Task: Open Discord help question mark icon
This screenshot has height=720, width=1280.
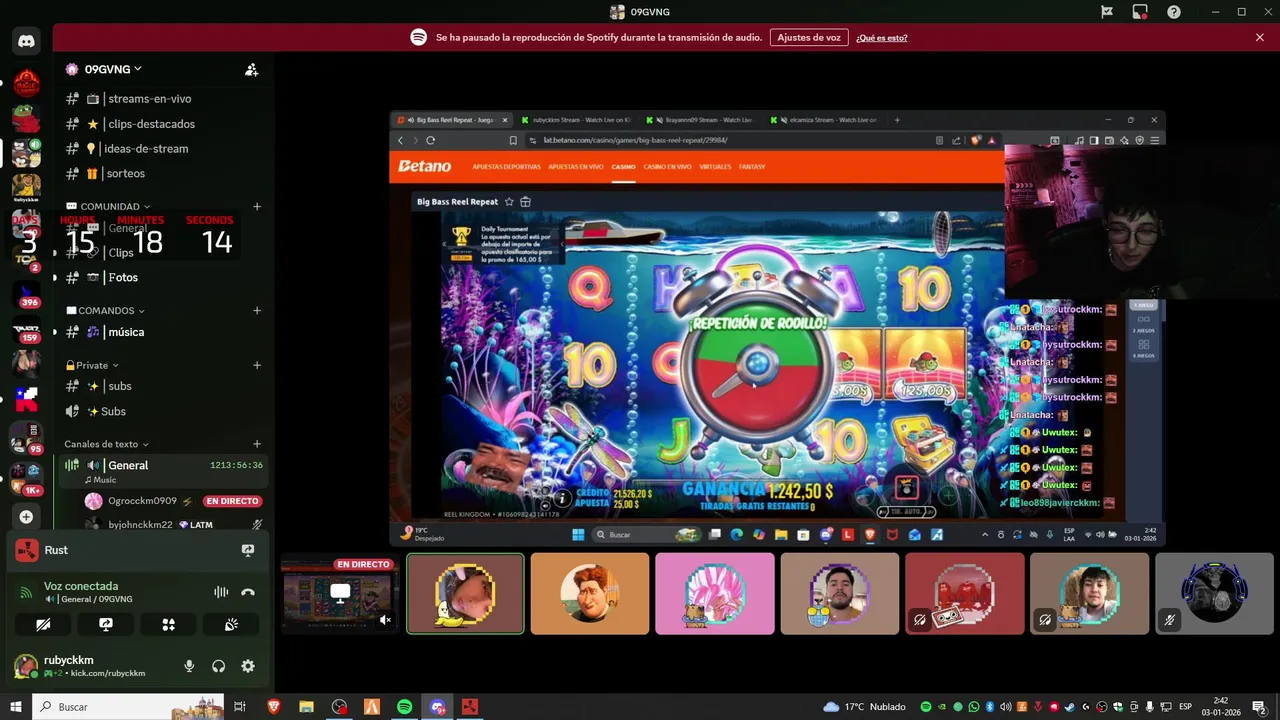Action: (1173, 12)
